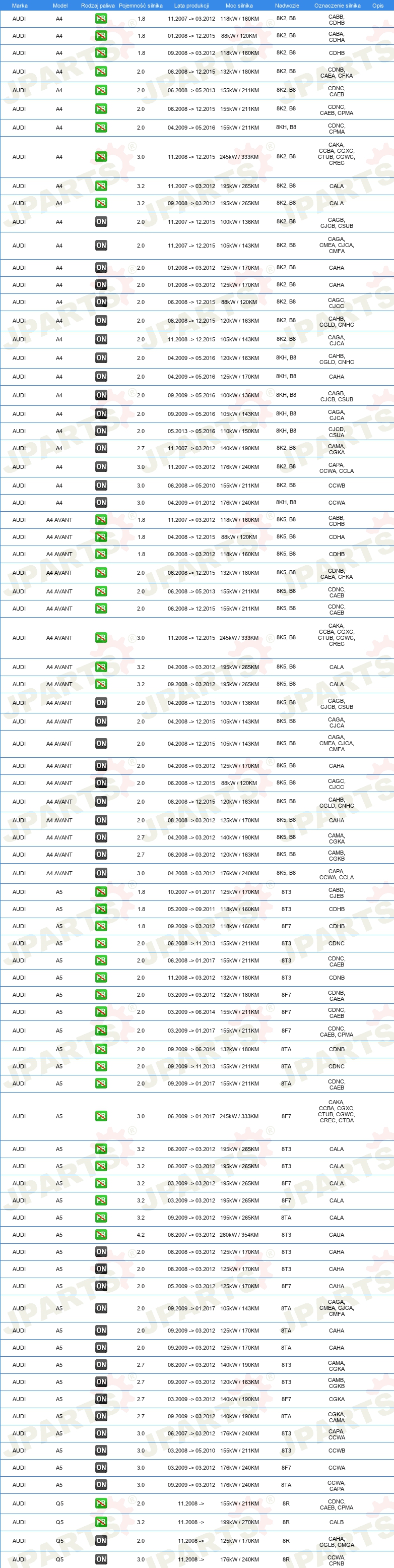Click the CABA, CDHA engine code cell
394x1568 pixels.
336,36
